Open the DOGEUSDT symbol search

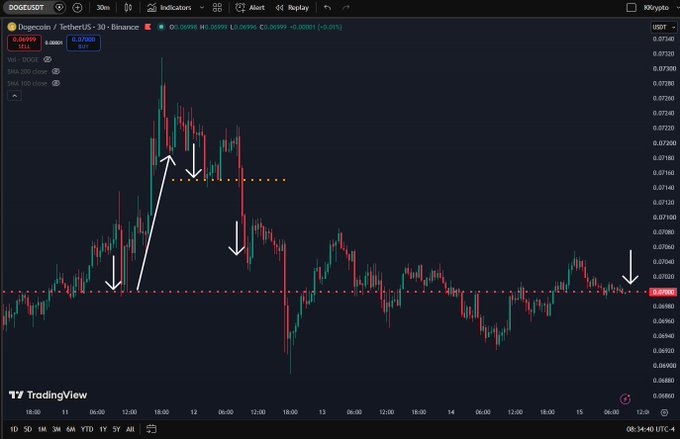pos(27,7)
